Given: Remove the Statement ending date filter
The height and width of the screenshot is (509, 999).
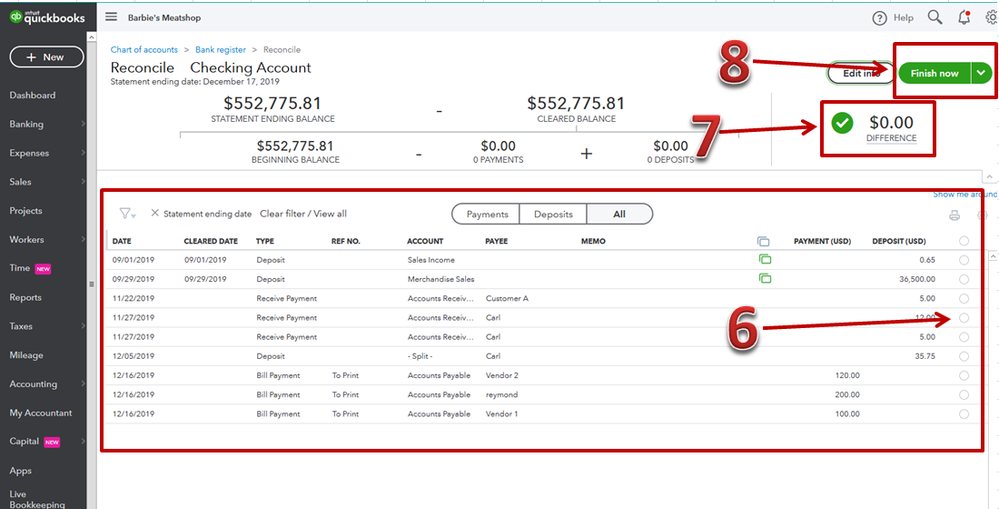Looking at the screenshot, I should click(x=155, y=213).
